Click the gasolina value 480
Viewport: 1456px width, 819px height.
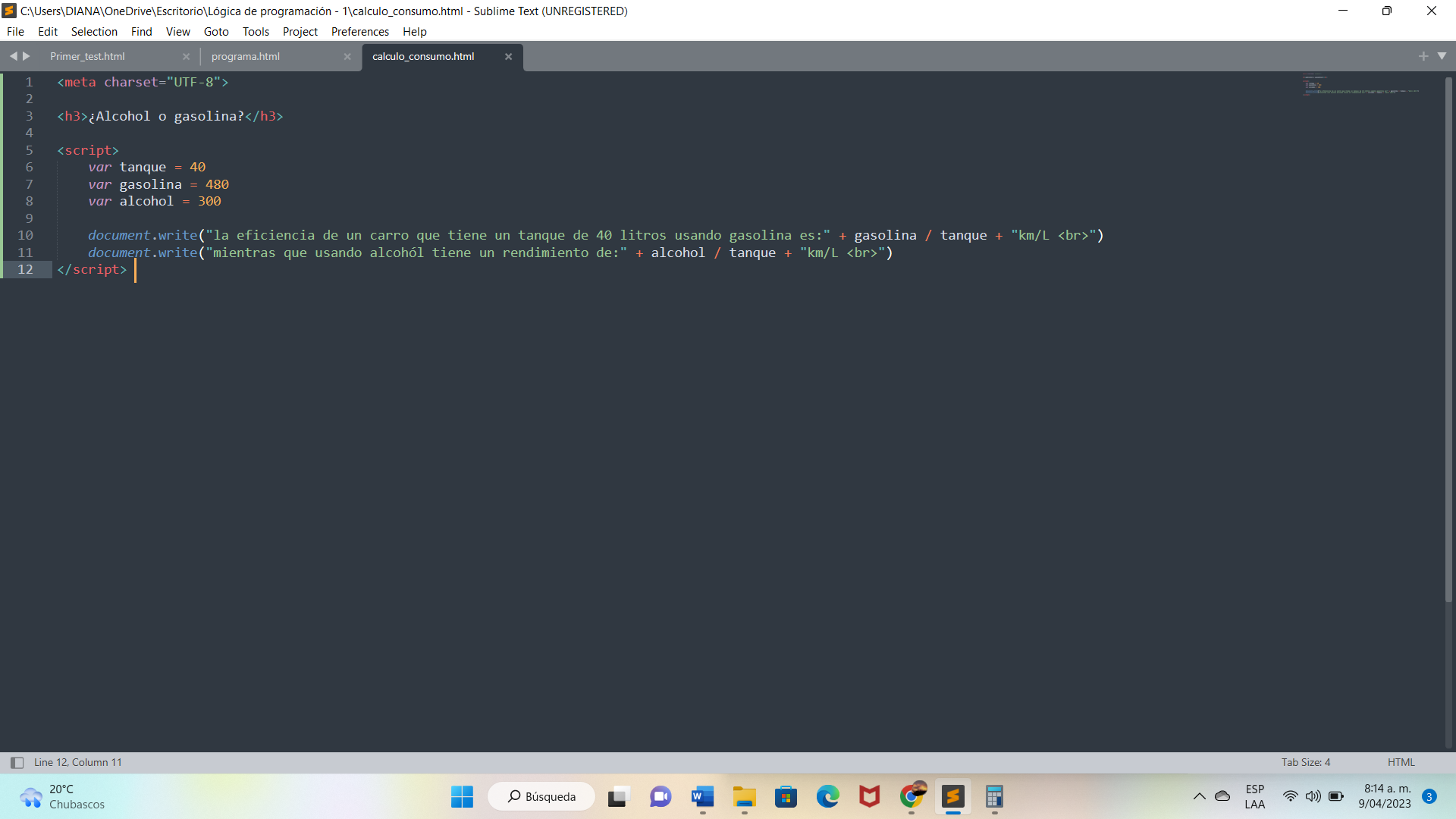[217, 184]
